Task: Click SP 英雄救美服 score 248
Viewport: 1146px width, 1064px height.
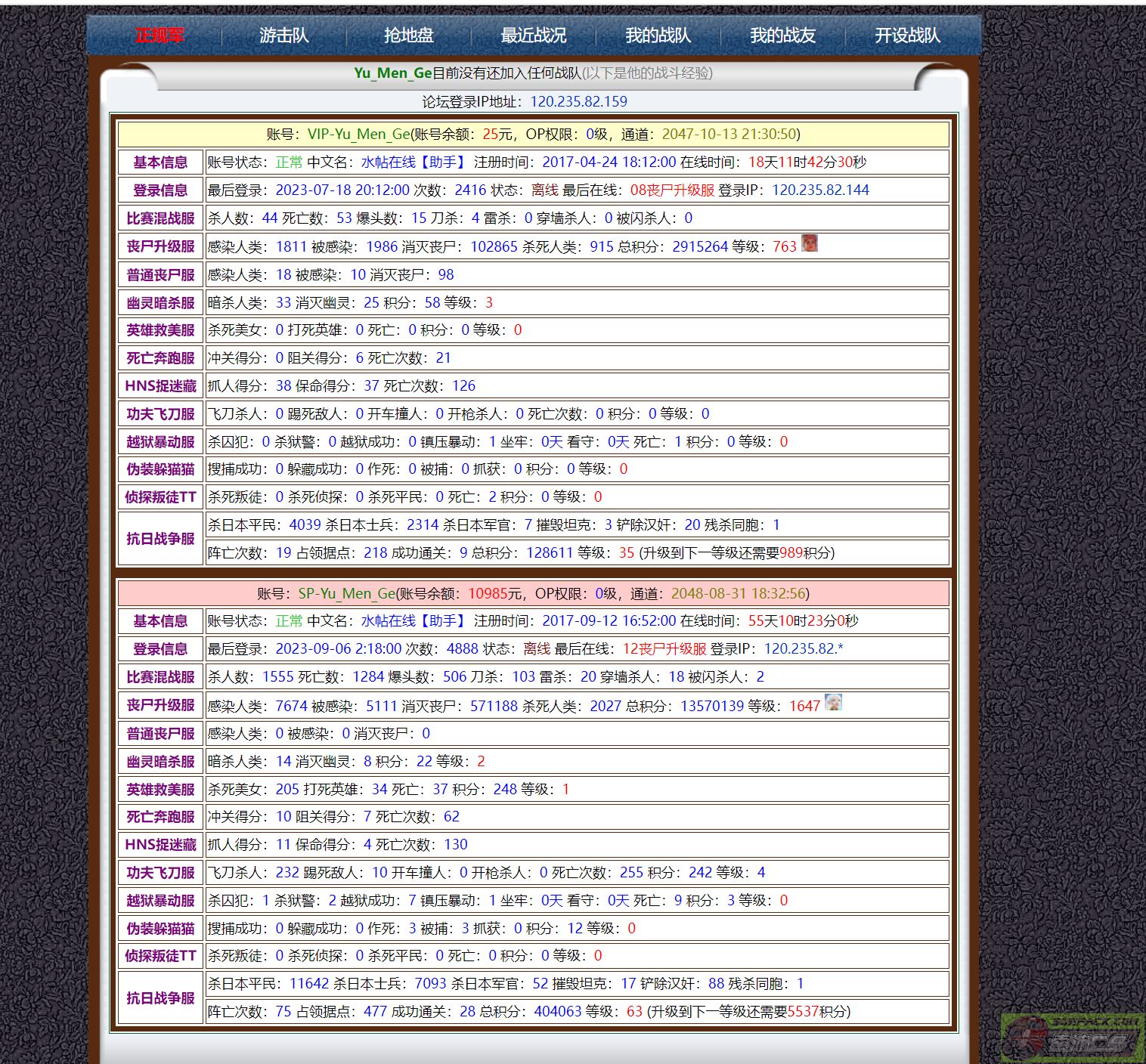Action: point(505,790)
